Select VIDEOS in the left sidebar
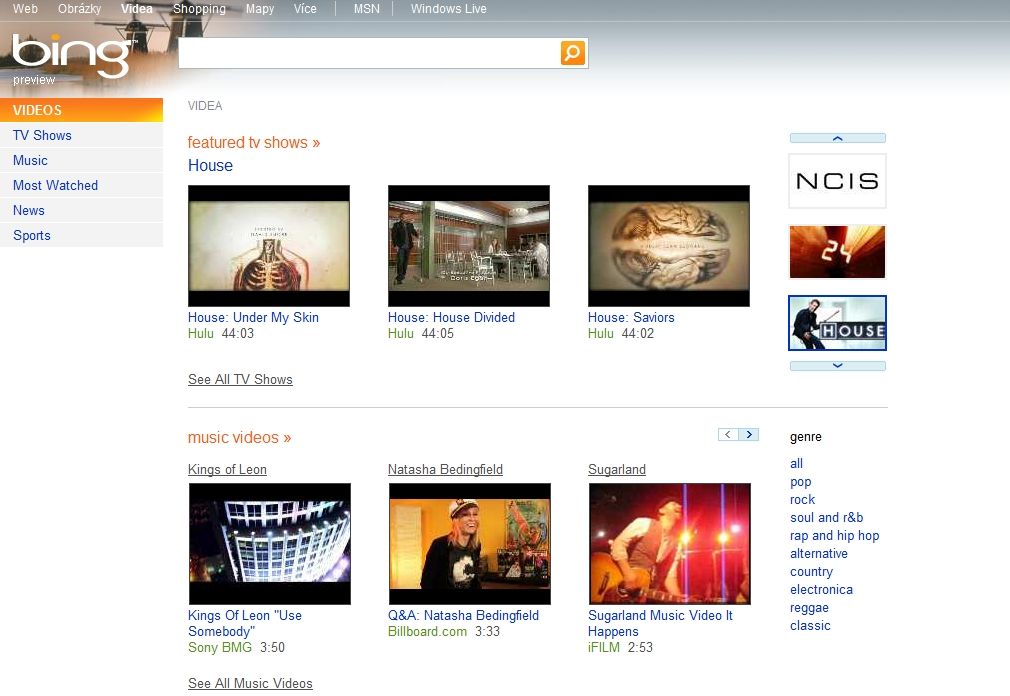 coord(81,110)
